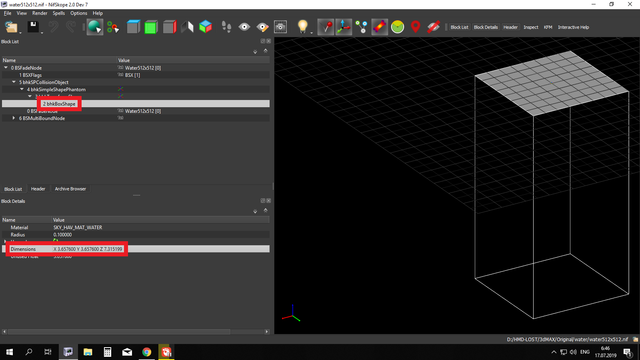640x360 pixels.
Task: Open the Help menu
Action: [x=98, y=13]
